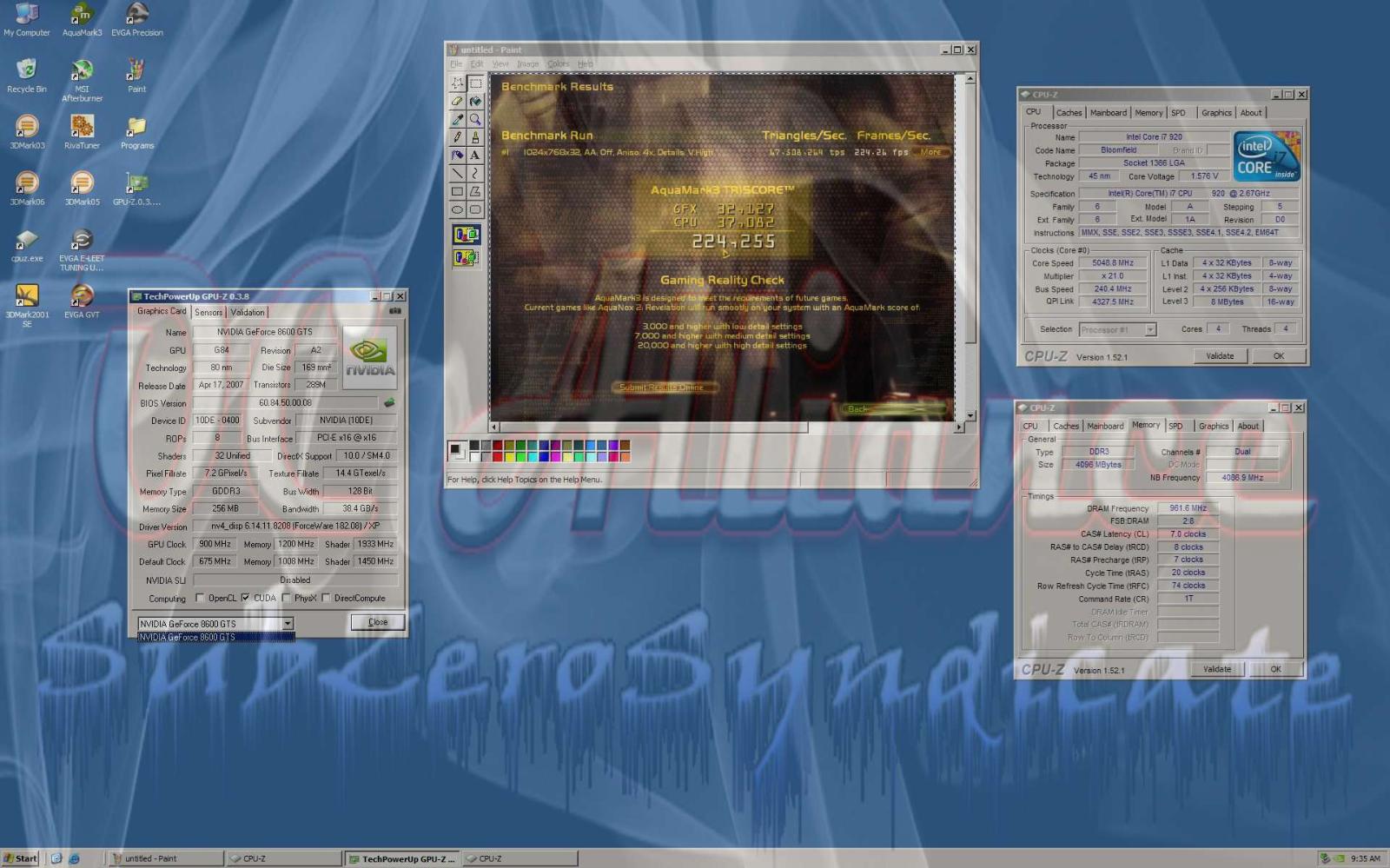Viewport: 1390px width, 868px height.
Task: Select the Pencil tool in Paint
Action: [x=457, y=137]
